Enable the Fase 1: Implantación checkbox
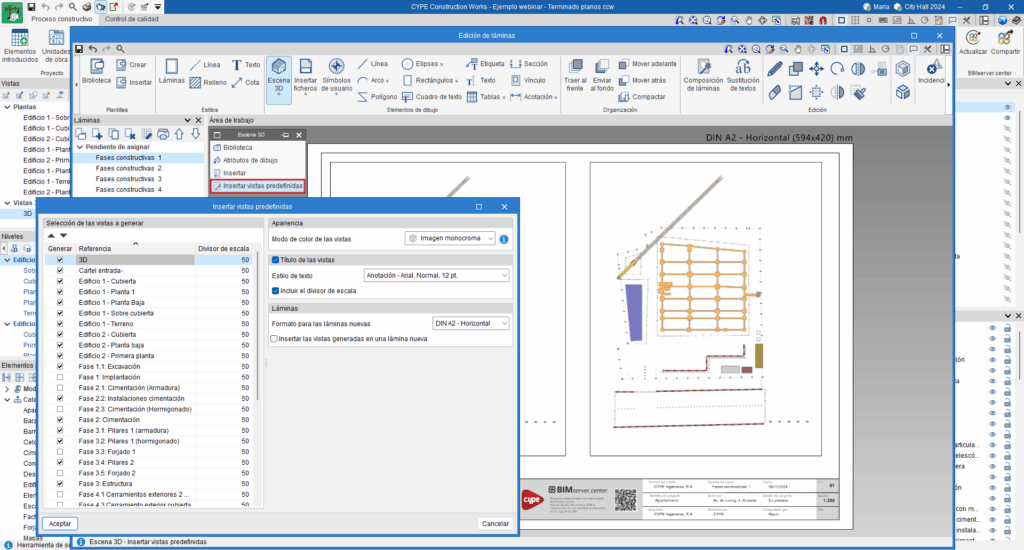This screenshot has width=1024, height=550. point(62,377)
